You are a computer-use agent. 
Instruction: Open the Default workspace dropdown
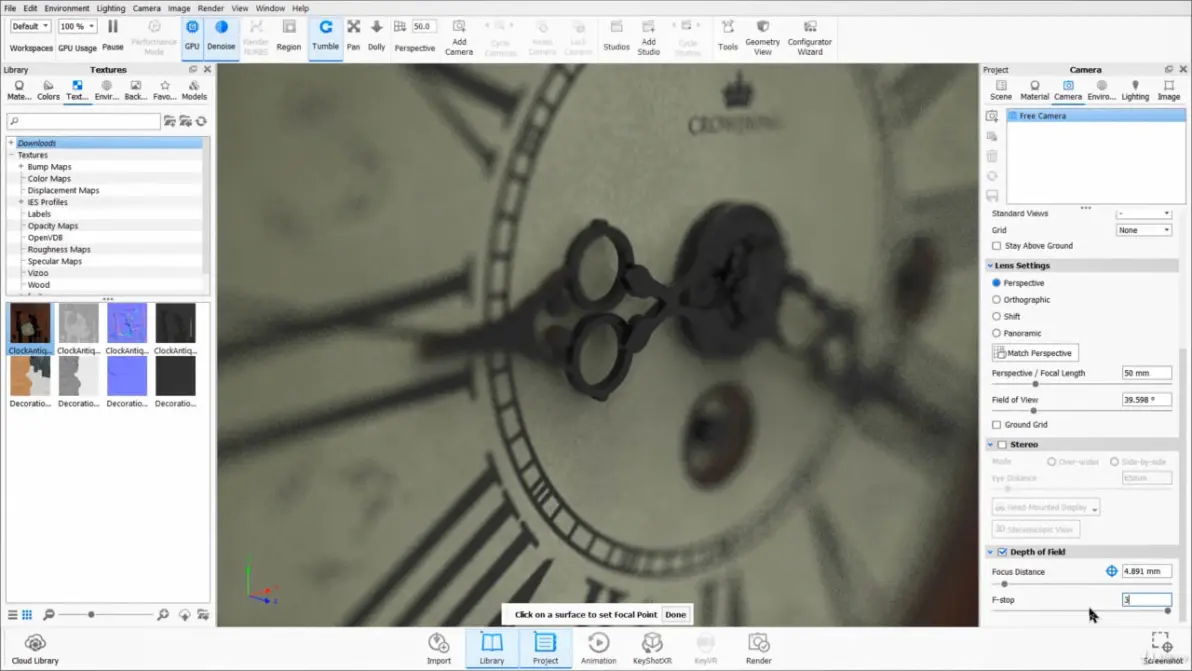(30, 26)
